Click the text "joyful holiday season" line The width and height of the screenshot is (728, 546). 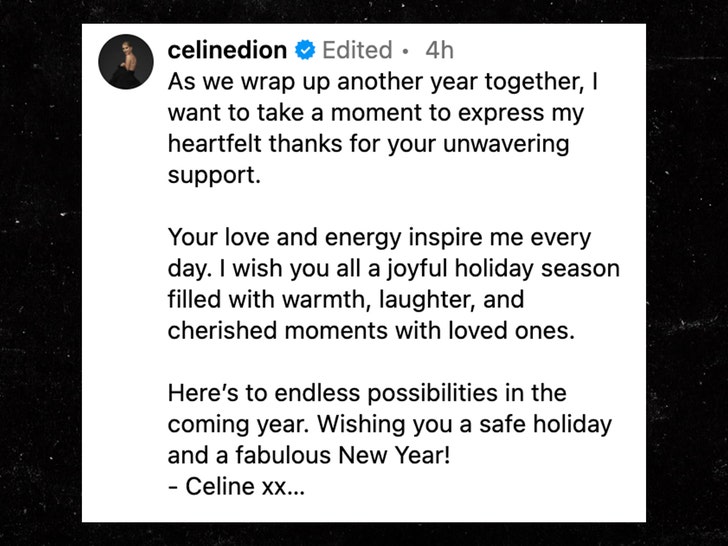pyautogui.click(x=503, y=269)
